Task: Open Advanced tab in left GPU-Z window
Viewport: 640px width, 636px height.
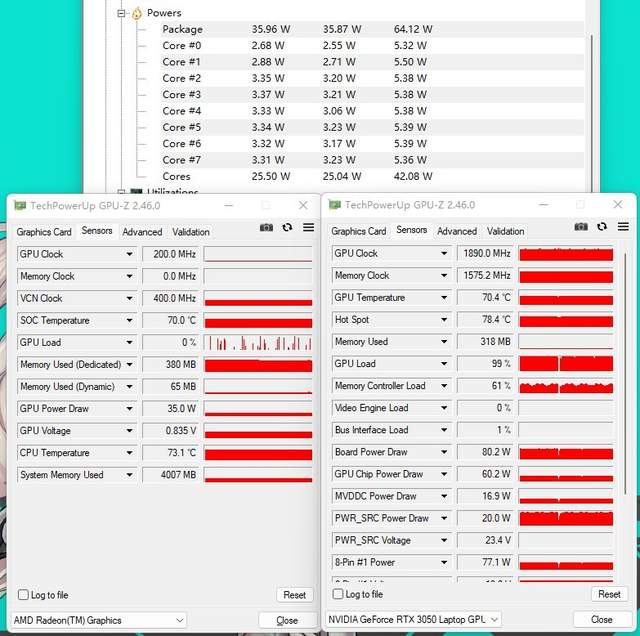Action: point(142,232)
